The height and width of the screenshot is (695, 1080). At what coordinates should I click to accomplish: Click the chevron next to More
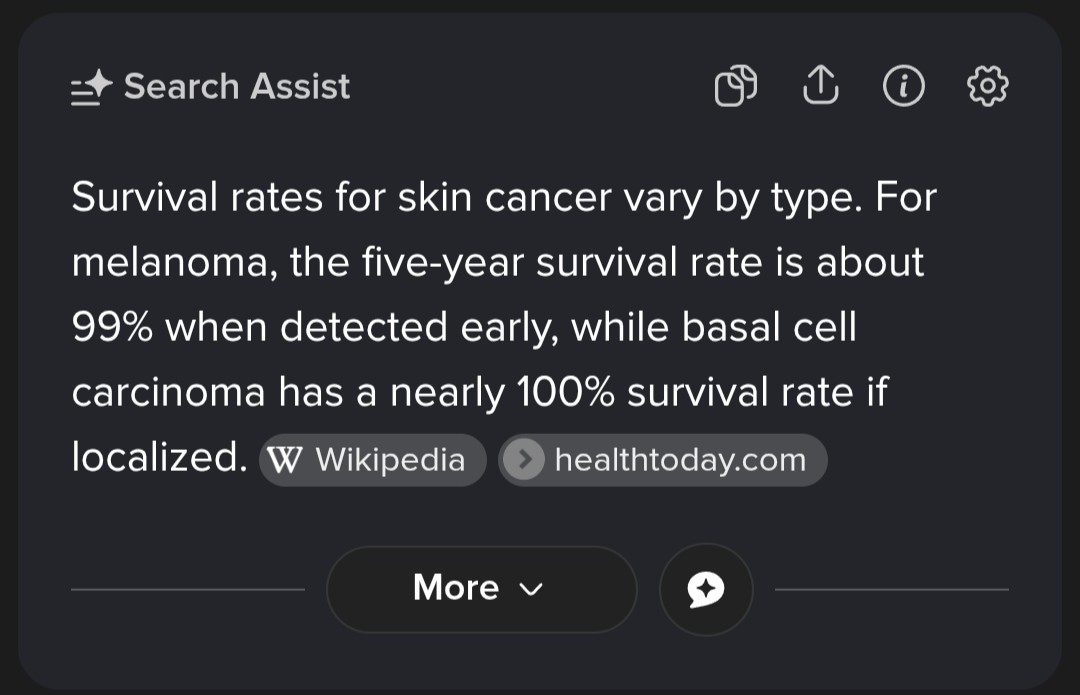pyautogui.click(x=532, y=589)
